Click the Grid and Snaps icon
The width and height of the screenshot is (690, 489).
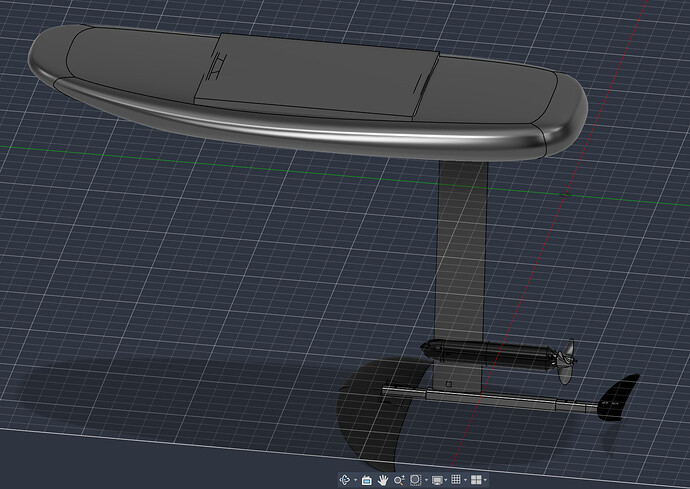(456, 479)
